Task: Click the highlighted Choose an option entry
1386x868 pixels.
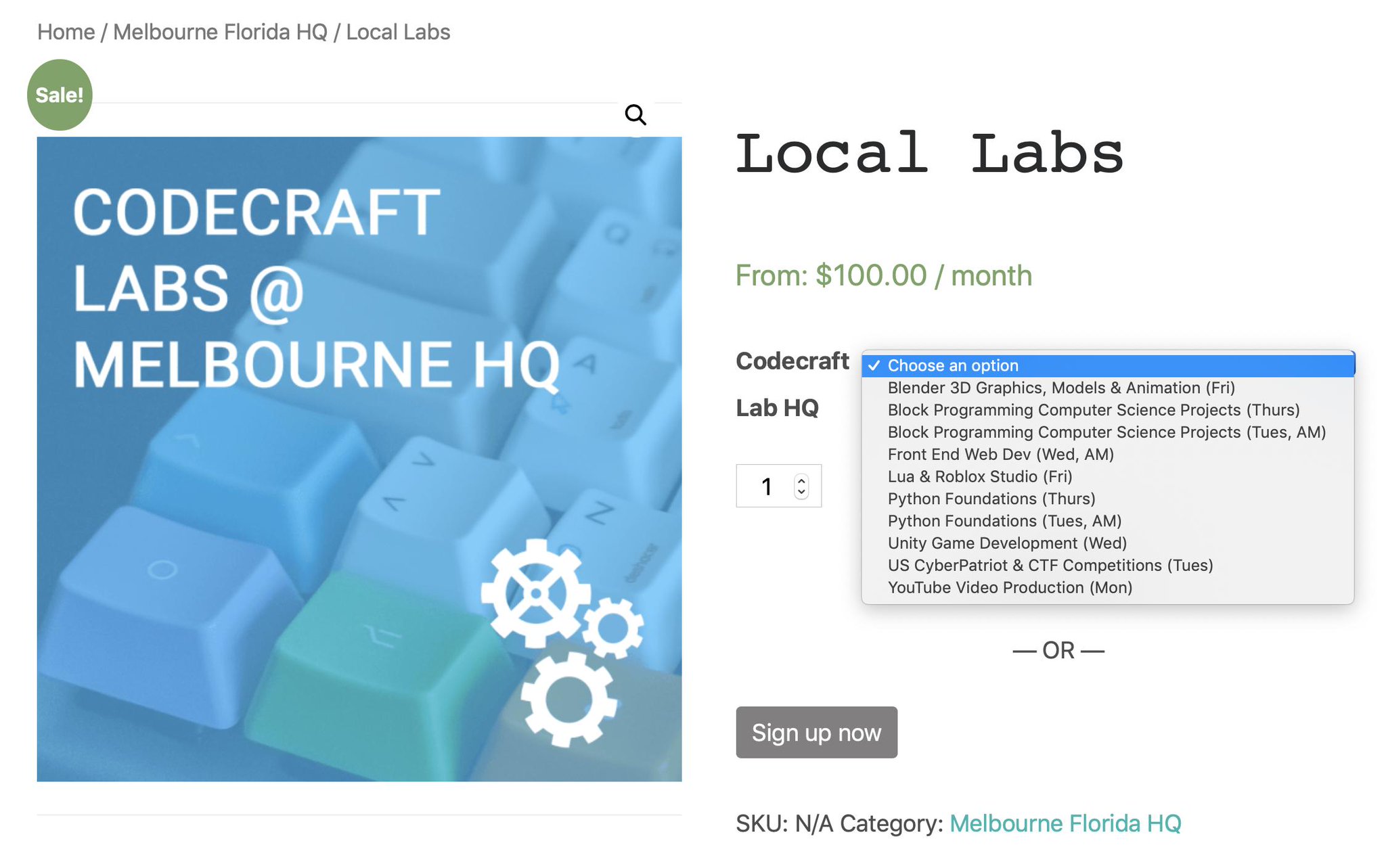Action: (952, 366)
